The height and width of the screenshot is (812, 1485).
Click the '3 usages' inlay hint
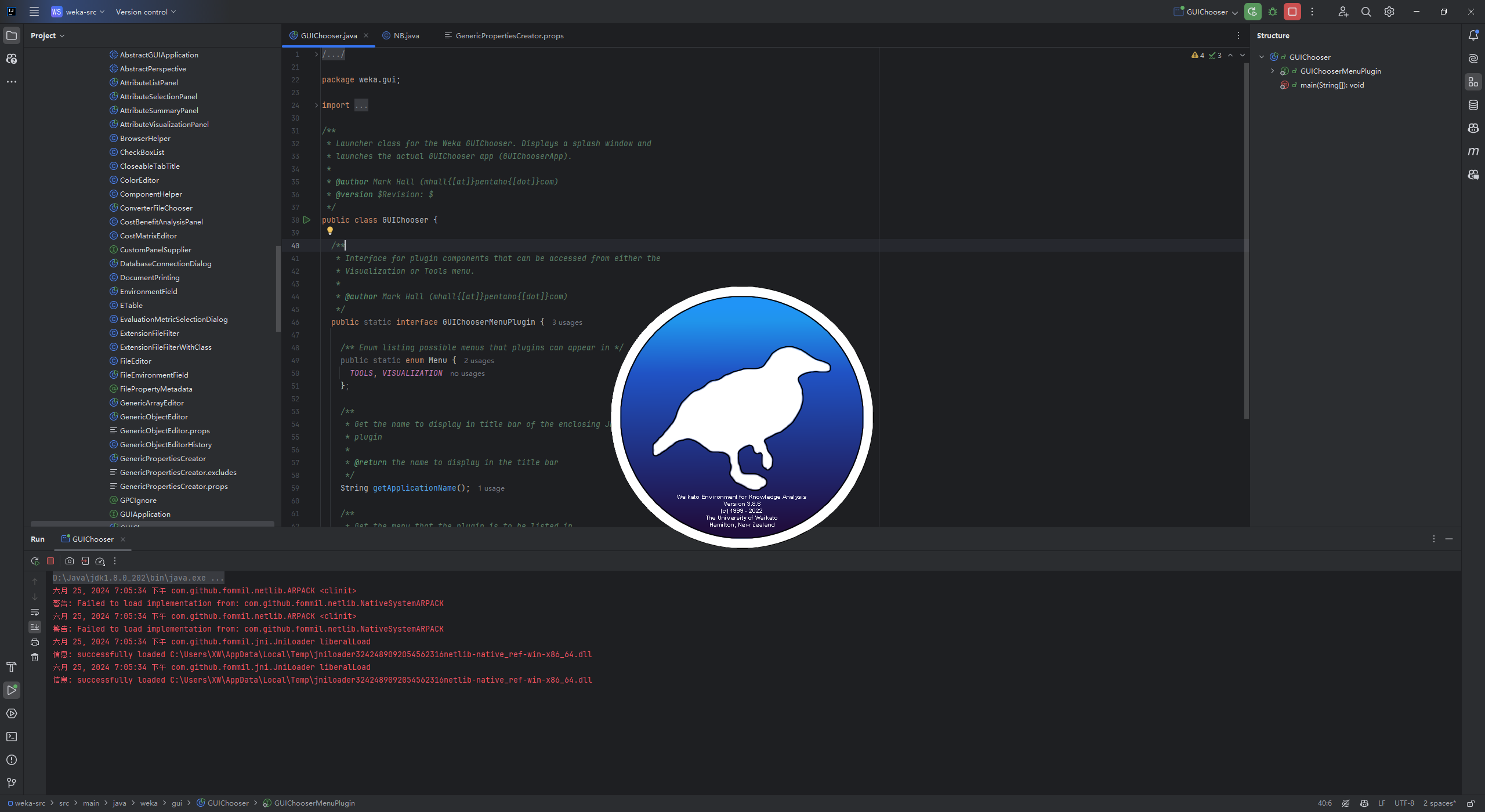click(x=567, y=322)
